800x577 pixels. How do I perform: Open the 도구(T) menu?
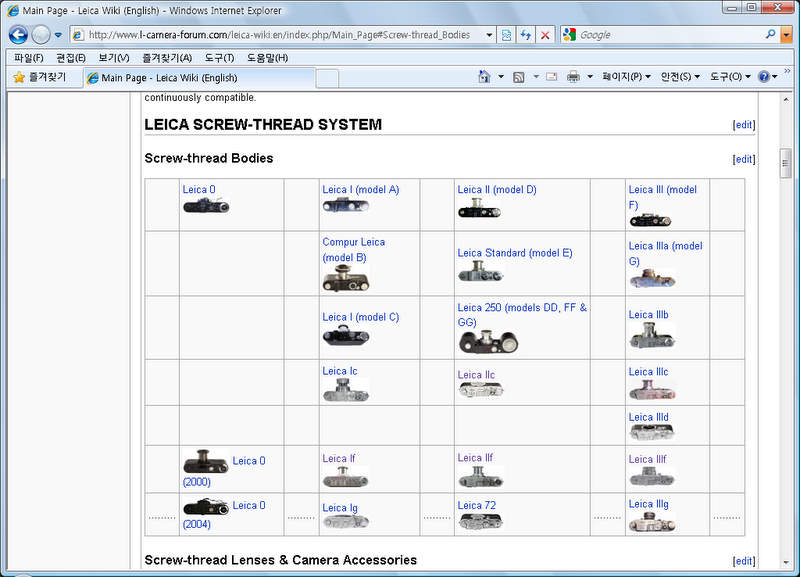[219, 58]
